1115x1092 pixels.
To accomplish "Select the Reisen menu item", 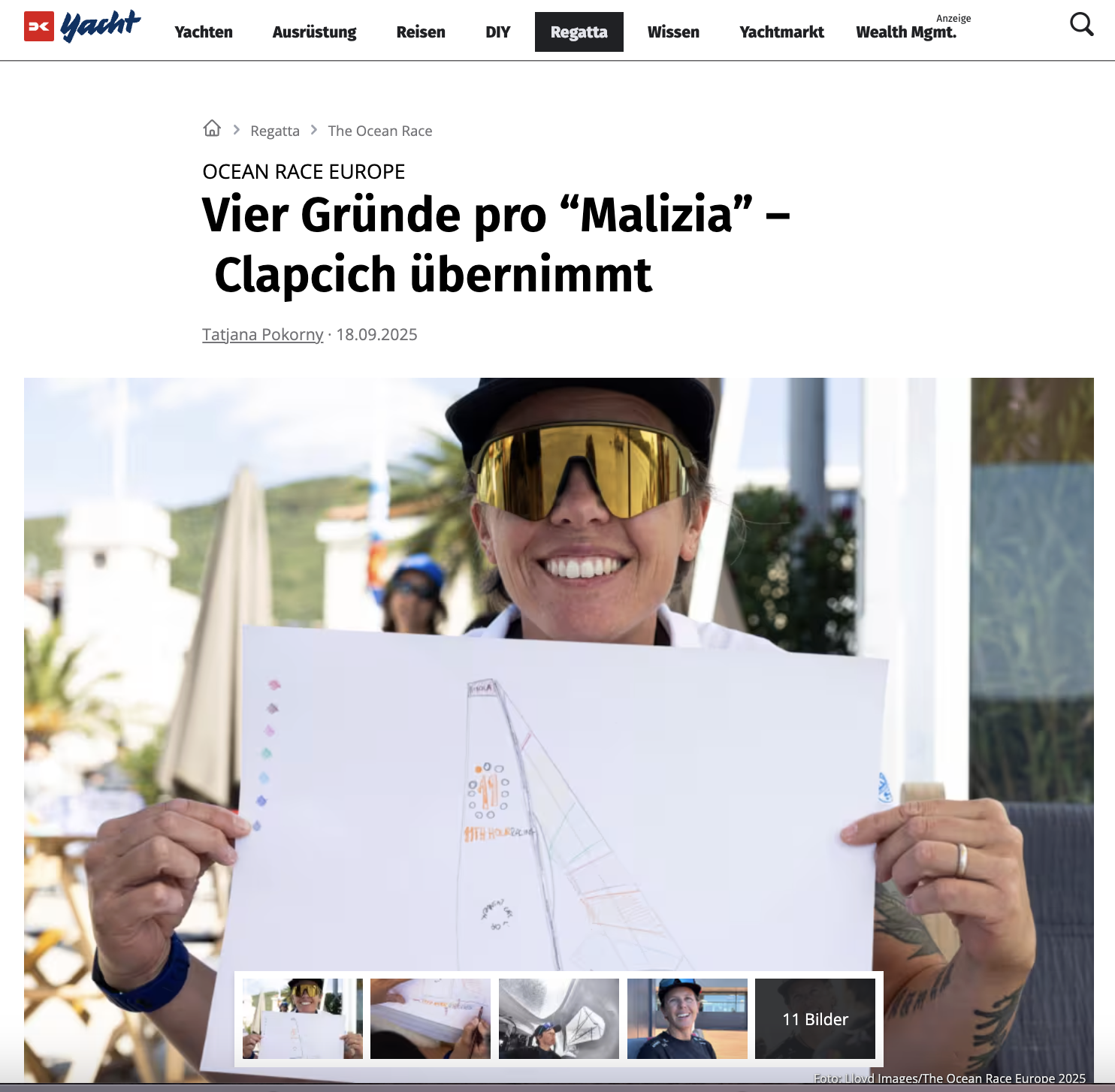I will click(421, 32).
